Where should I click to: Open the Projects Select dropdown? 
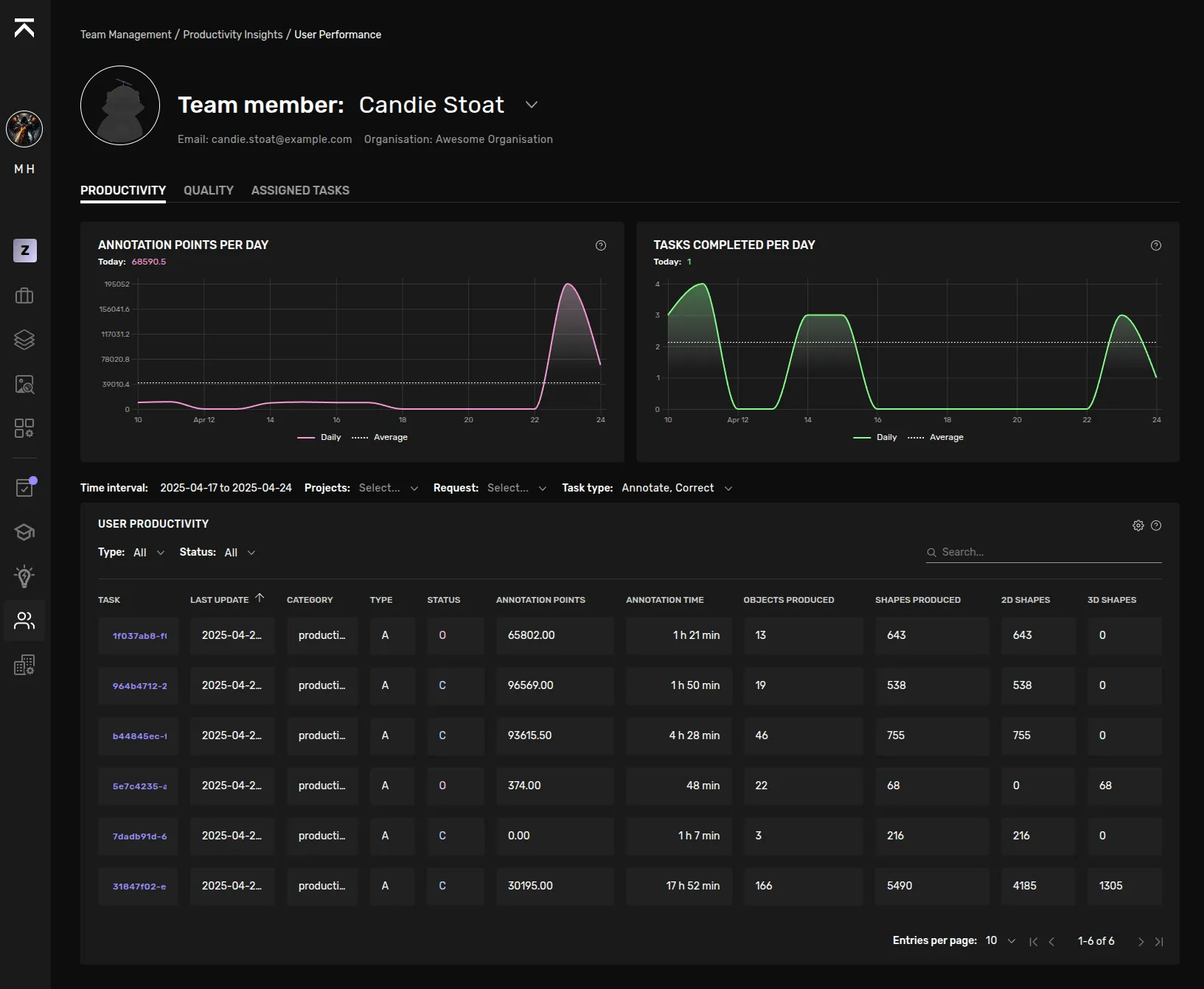coord(389,488)
